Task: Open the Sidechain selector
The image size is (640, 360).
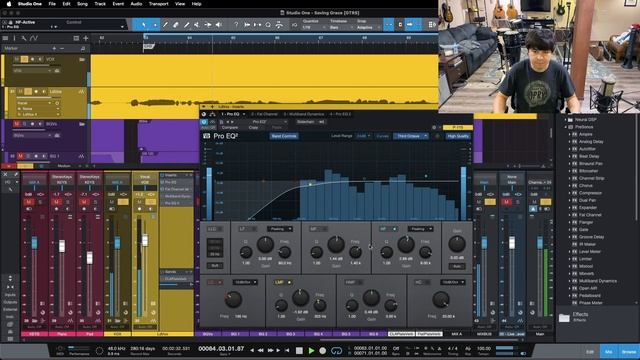Action: tap(311, 122)
